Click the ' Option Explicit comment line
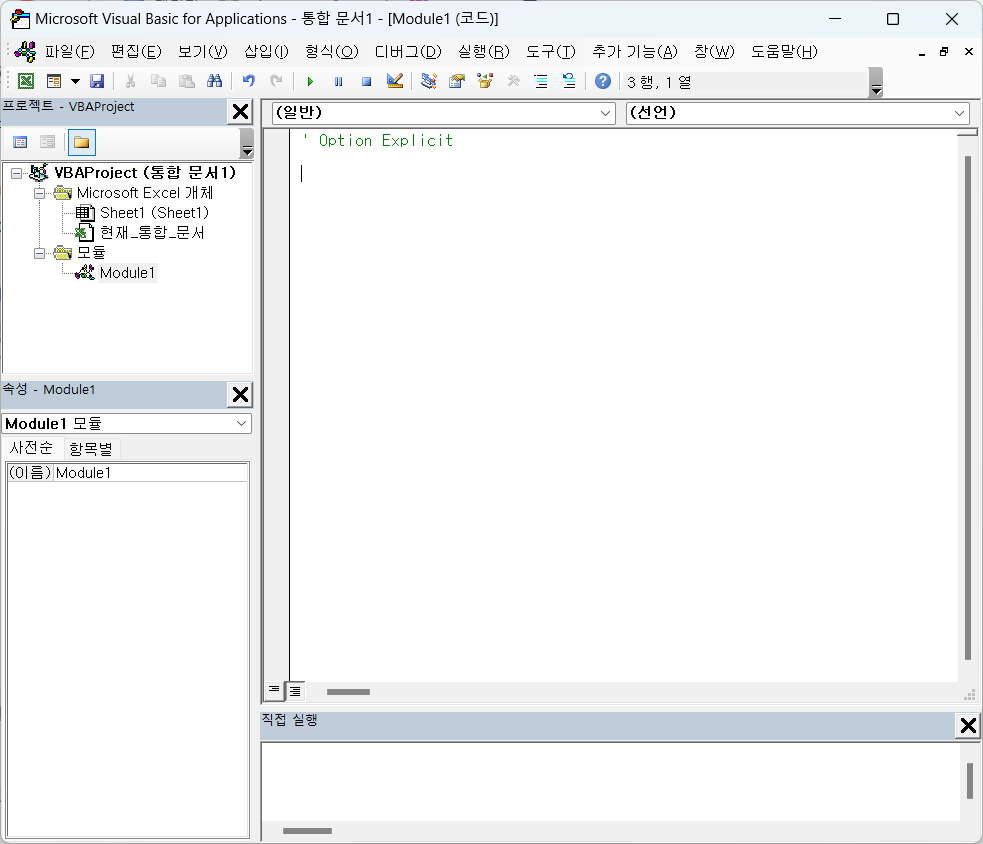Screen dimensions: 983x844 click(378, 140)
